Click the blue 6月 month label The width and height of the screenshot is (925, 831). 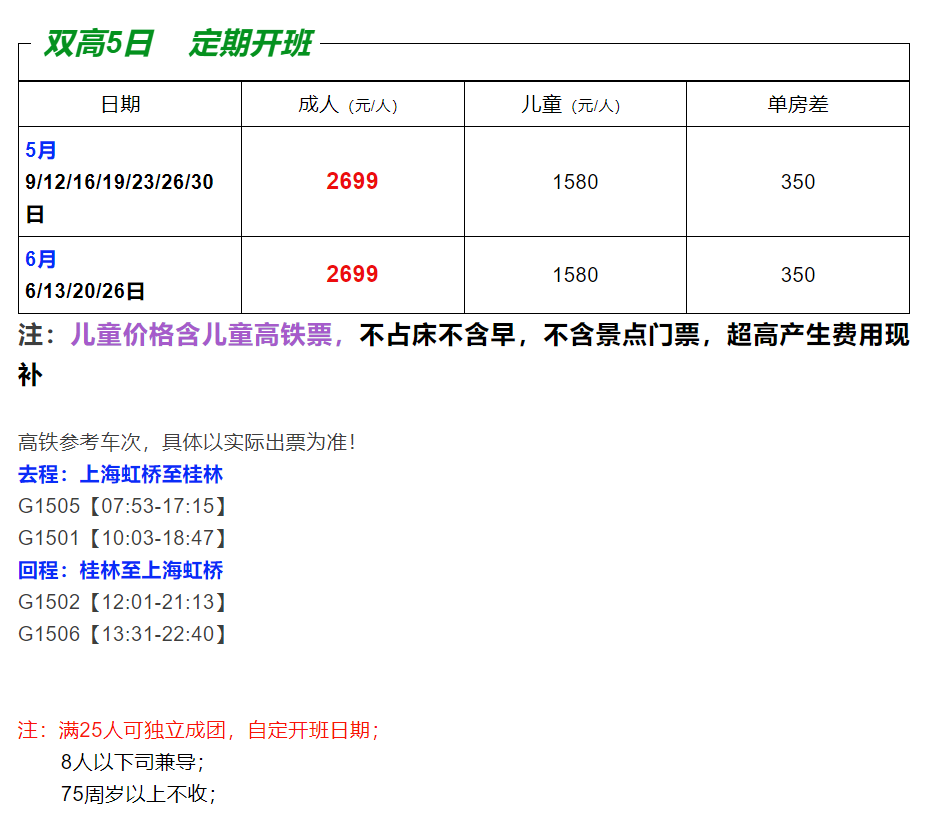click(x=41, y=259)
